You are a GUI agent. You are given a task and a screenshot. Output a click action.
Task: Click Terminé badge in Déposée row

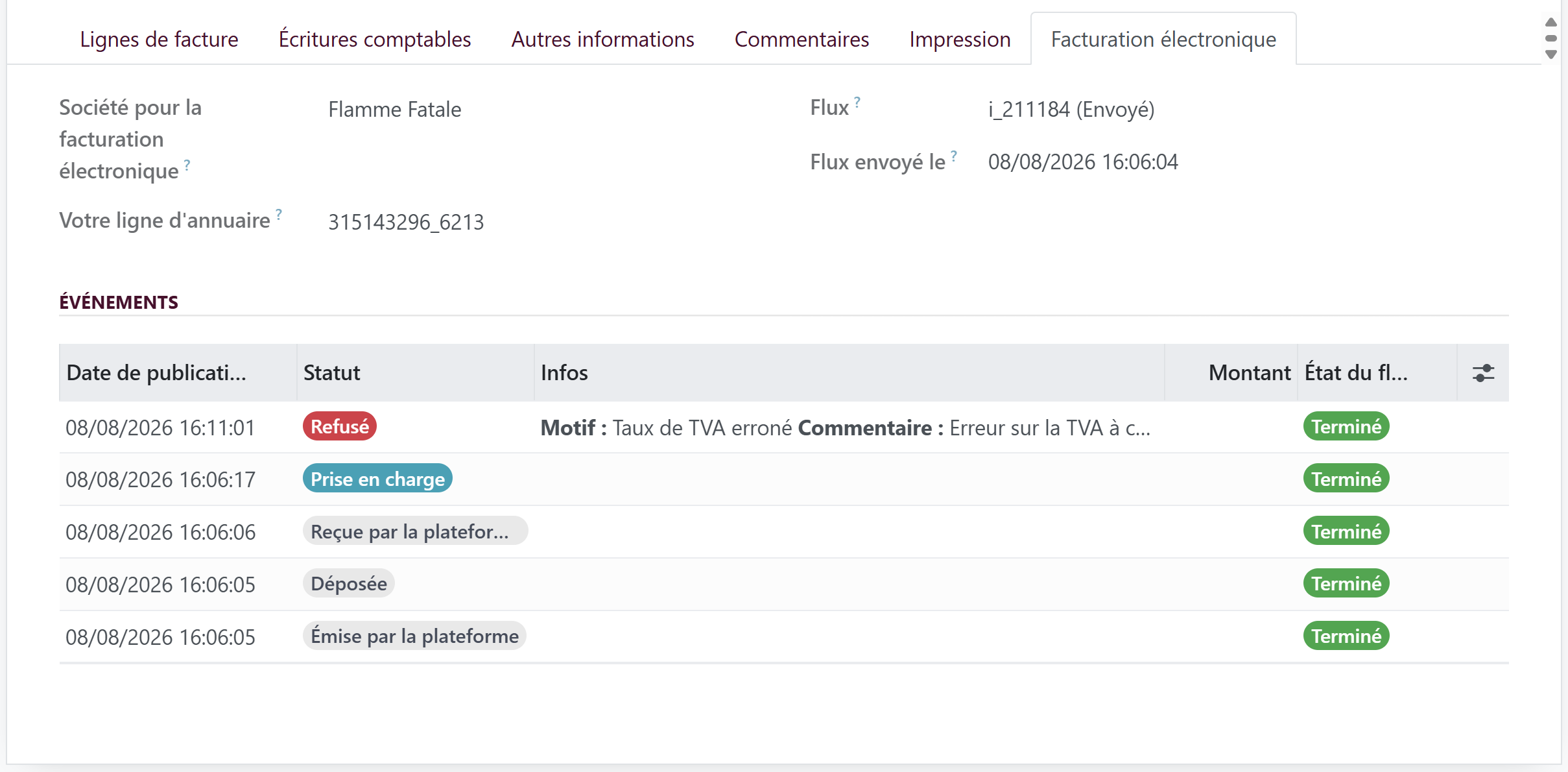(x=1346, y=583)
